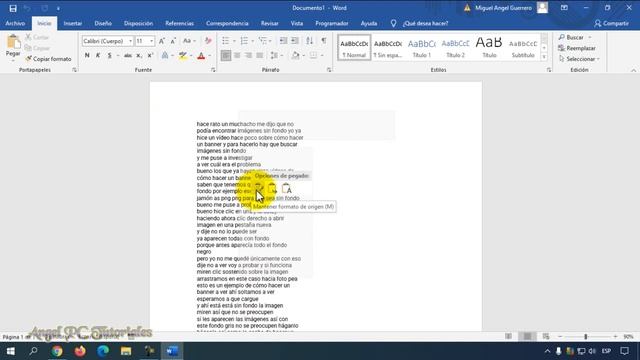Apply the yellow text highlight color
Screen dimensions: 640x360
pyautogui.click(x=182, y=55)
